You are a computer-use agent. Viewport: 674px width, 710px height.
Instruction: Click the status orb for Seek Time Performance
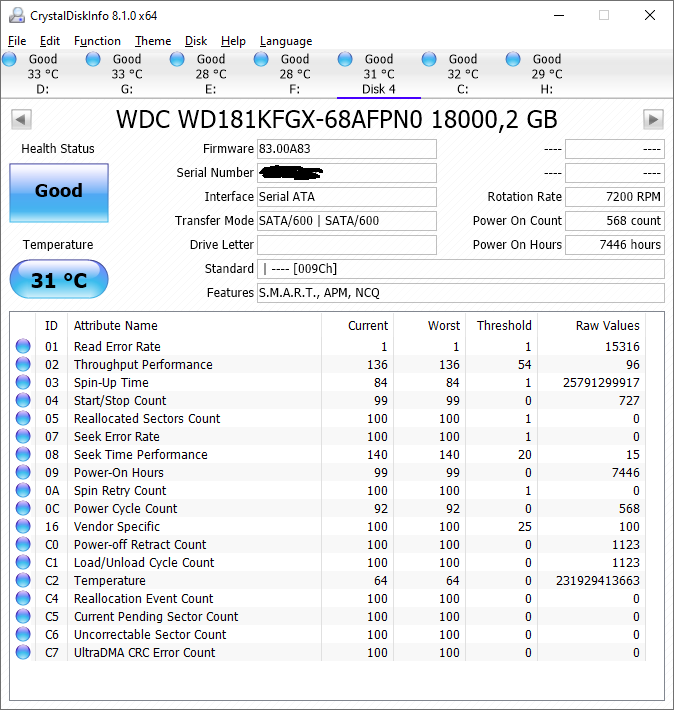click(x=23, y=455)
